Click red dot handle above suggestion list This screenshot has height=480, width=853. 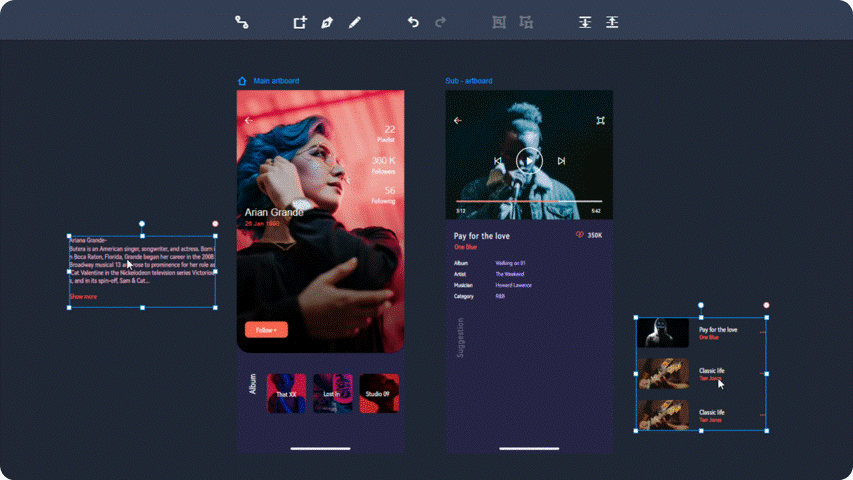767,305
